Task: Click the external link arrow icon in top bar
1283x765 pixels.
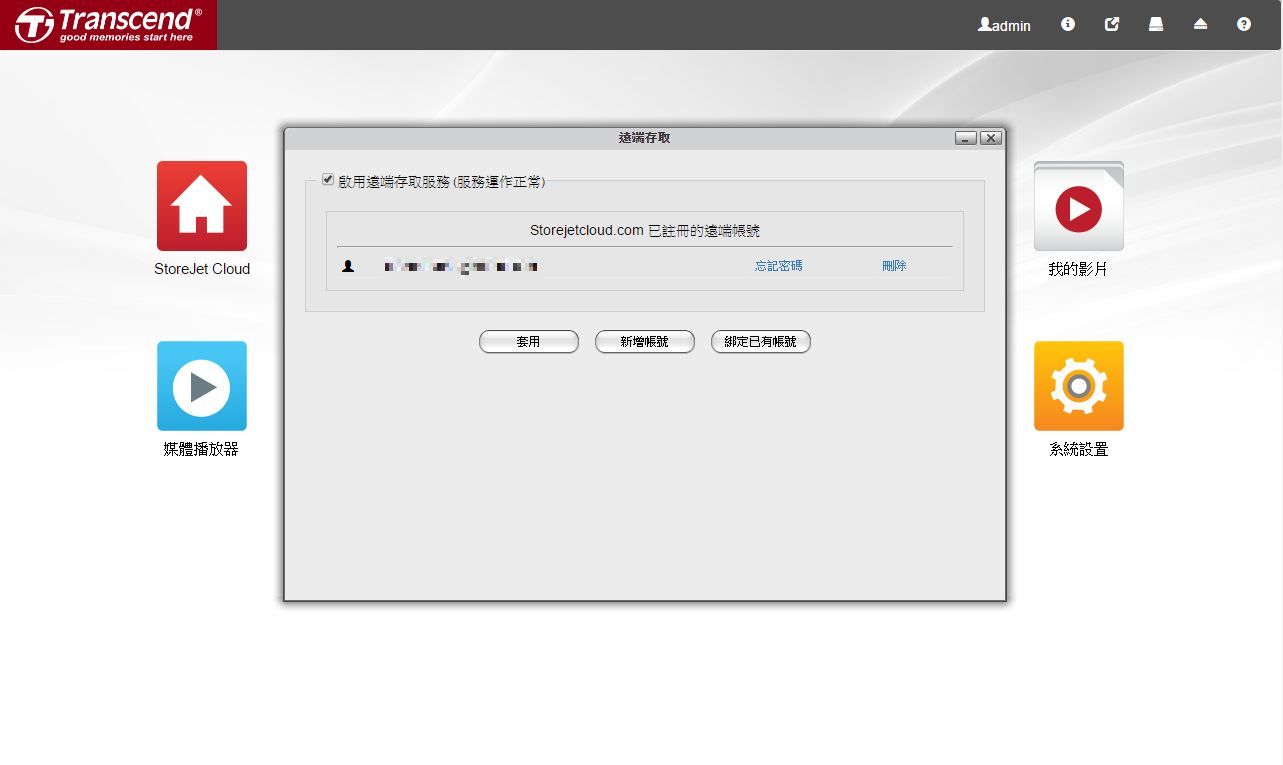Action: (x=1112, y=24)
